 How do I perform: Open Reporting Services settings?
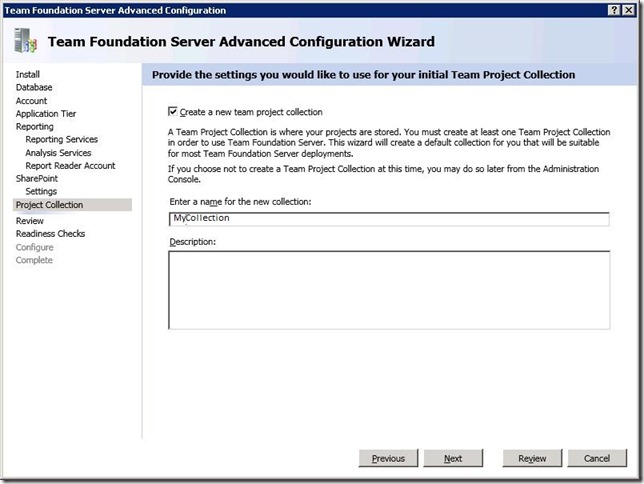tap(62, 140)
